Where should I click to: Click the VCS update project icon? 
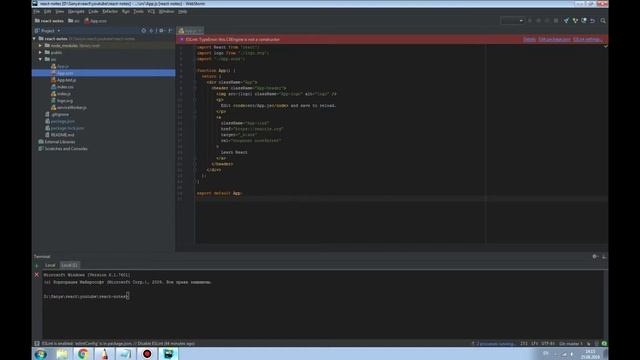(x=566, y=20)
